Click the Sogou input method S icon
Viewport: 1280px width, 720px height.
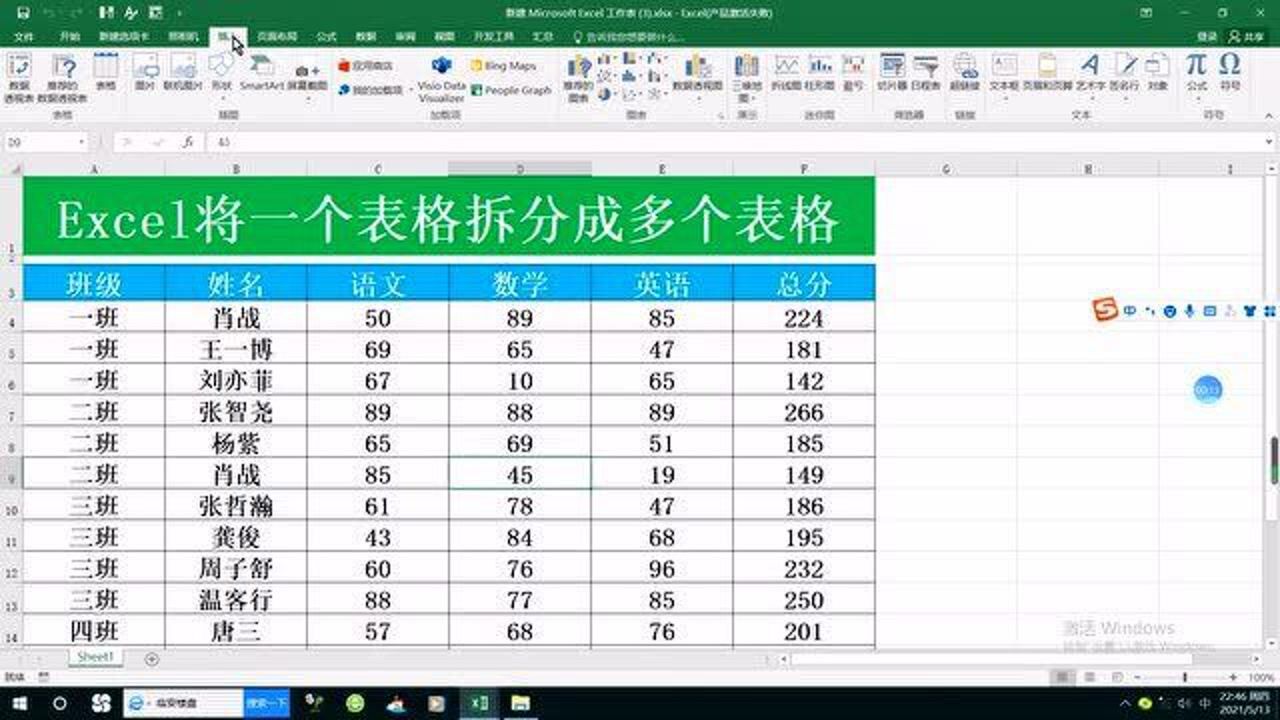coord(1105,311)
